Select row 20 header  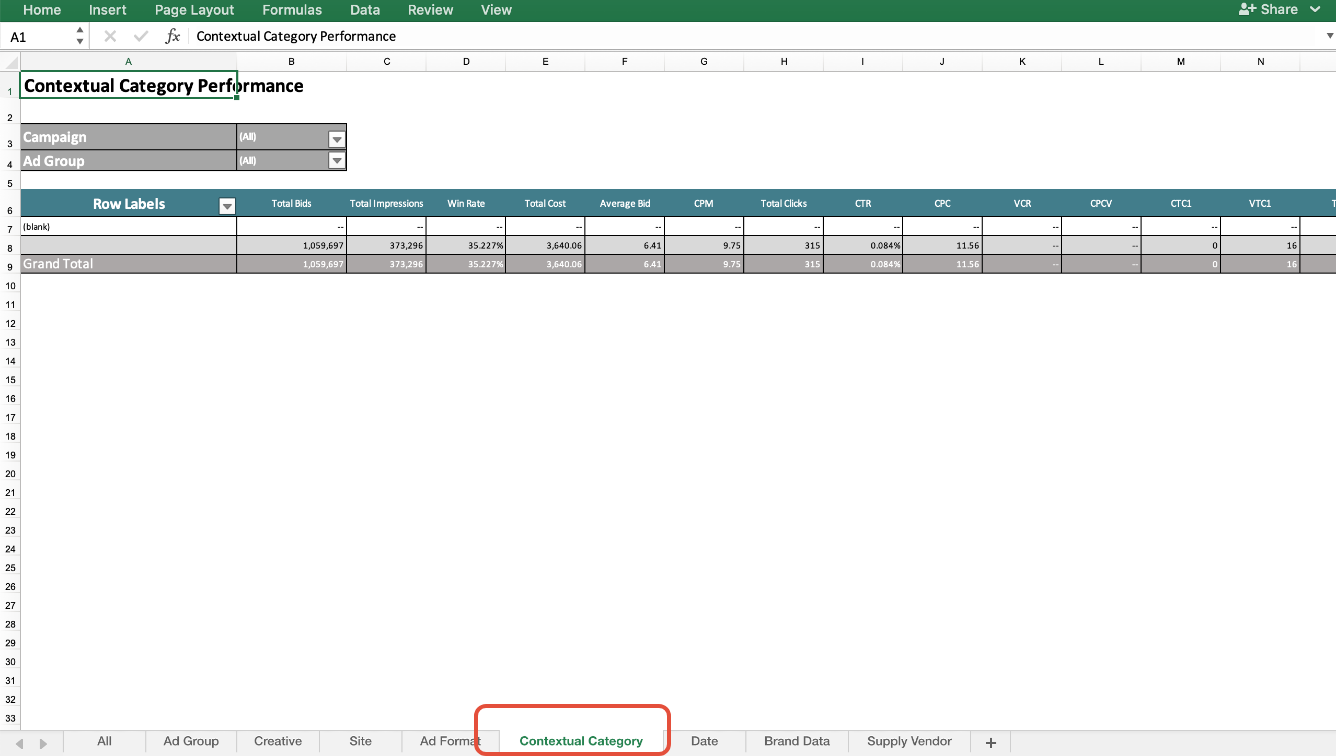pyautogui.click(x=10, y=474)
